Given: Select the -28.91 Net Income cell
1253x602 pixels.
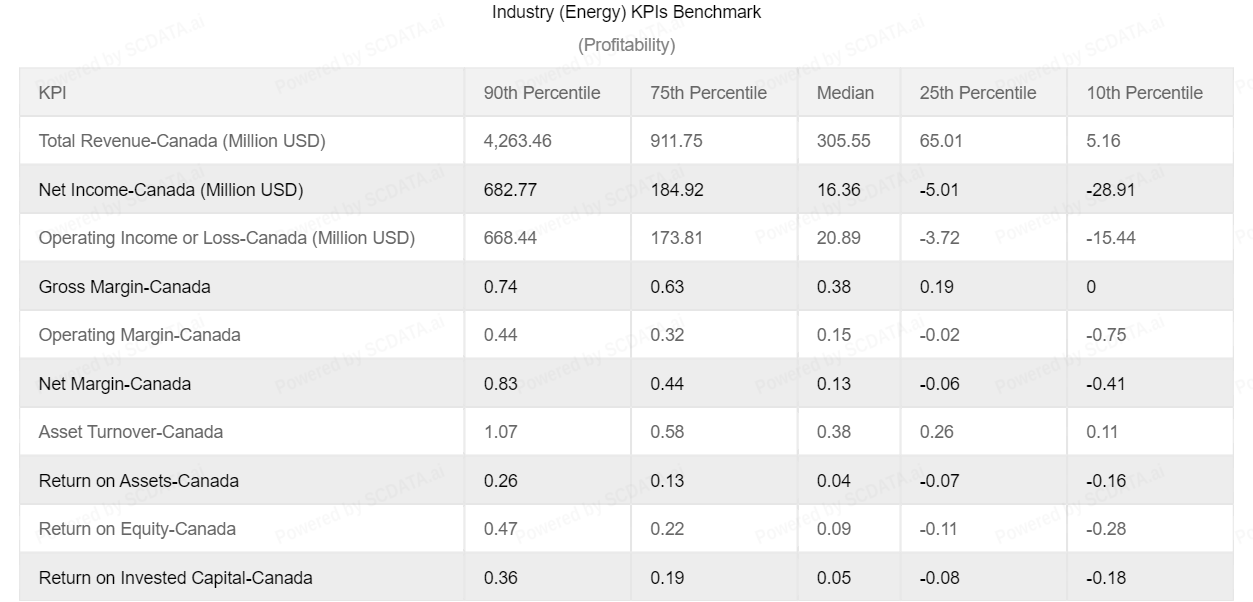Looking at the screenshot, I should click(1111, 190).
